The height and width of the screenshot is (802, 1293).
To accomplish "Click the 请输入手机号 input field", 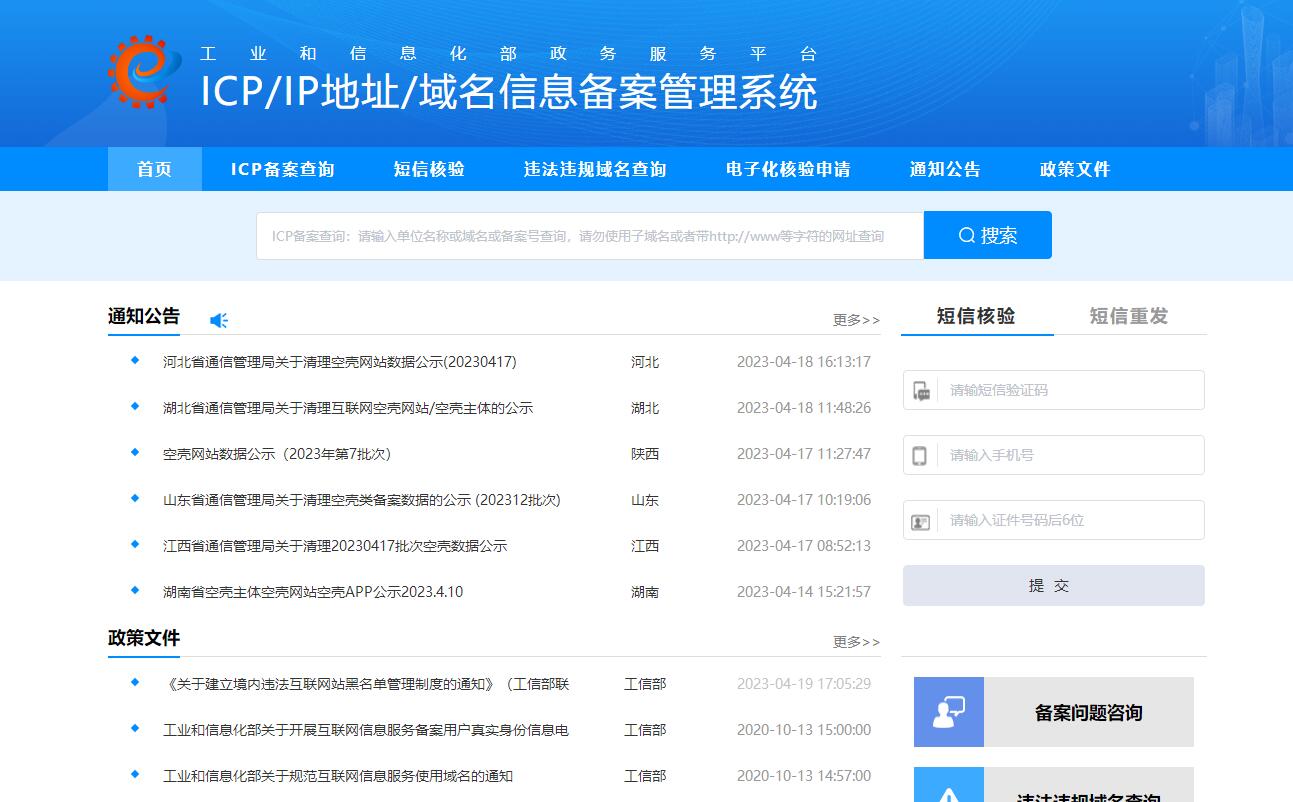I will coord(1069,456).
